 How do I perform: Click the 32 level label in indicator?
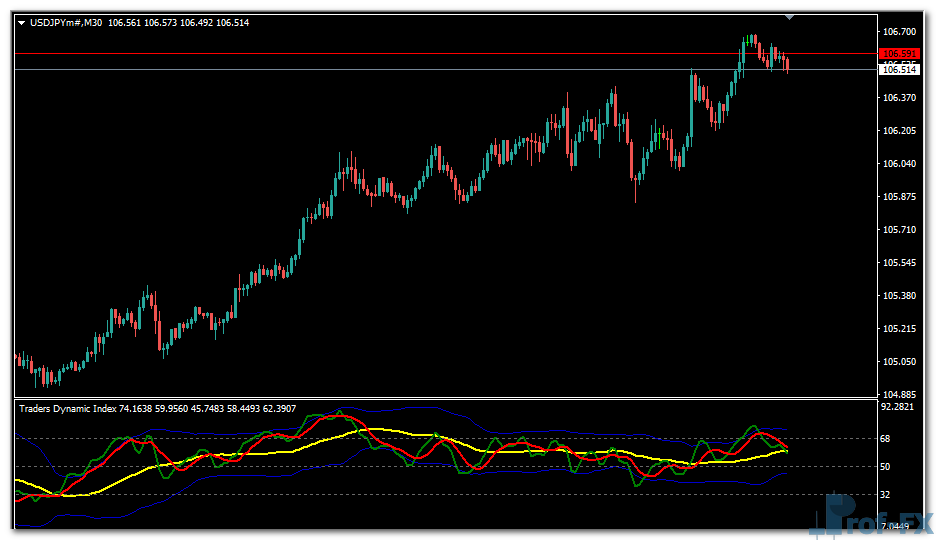point(887,495)
